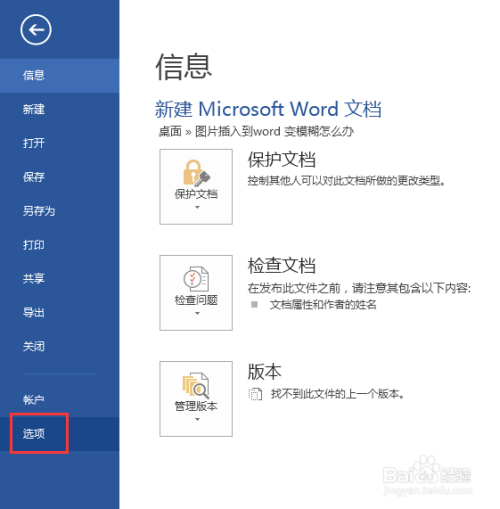The image size is (500, 509).
Task: Click text 控制其他人可以对此文档所做的更改类型
Action: (x=346, y=181)
